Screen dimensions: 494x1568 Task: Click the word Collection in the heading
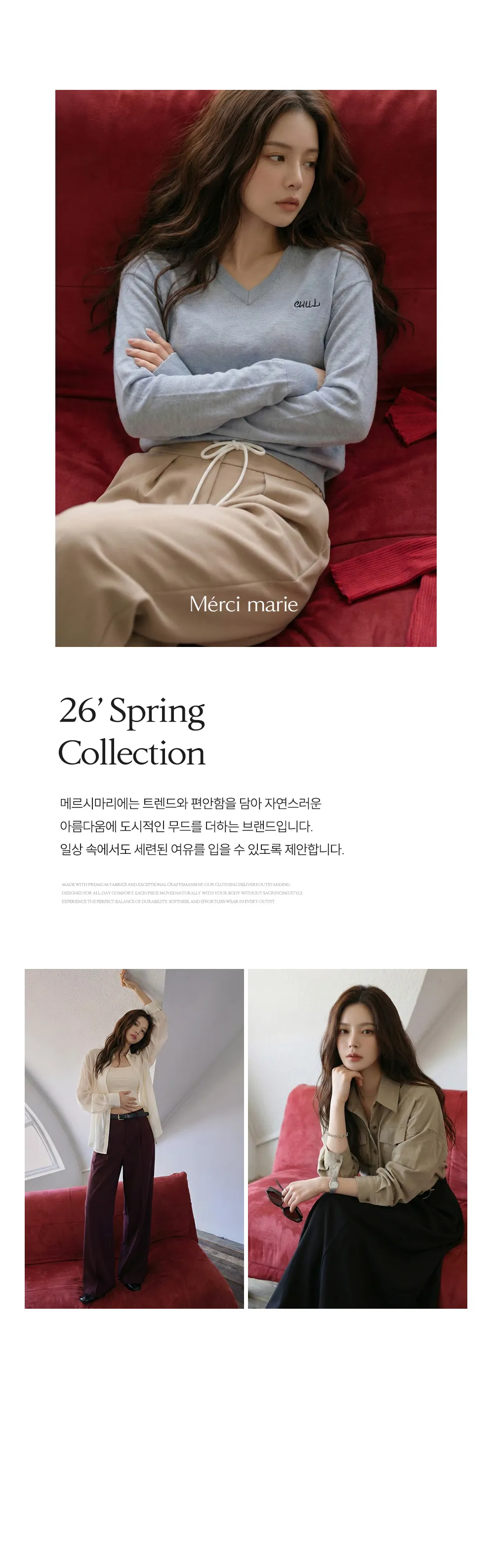[x=131, y=753]
